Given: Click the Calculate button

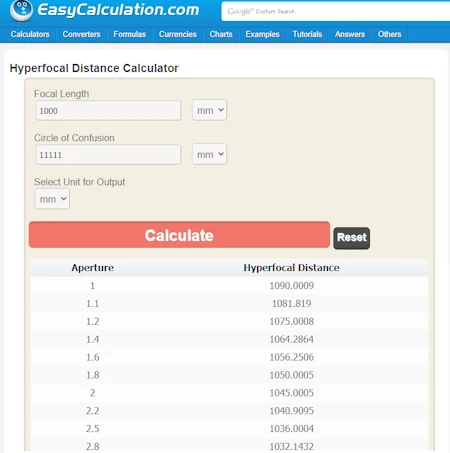Looking at the screenshot, I should pyautogui.click(x=179, y=235).
